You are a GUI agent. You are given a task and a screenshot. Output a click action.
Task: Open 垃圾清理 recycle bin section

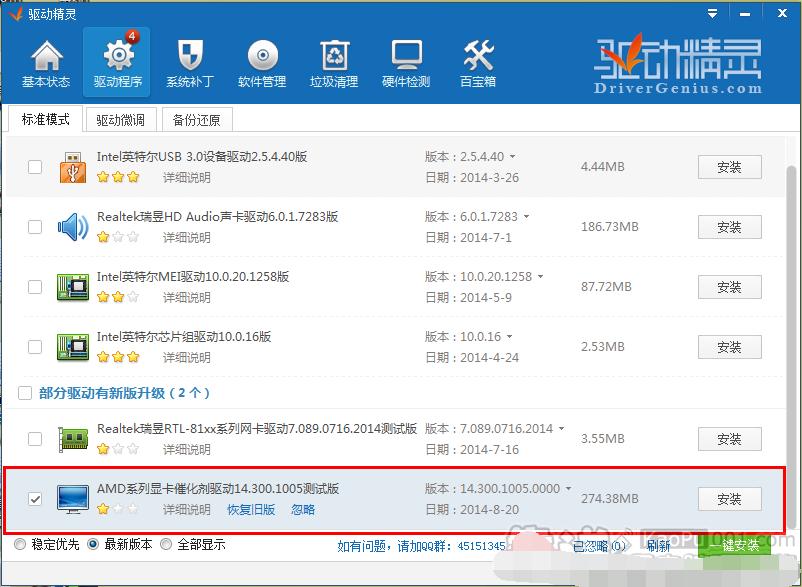coord(334,63)
